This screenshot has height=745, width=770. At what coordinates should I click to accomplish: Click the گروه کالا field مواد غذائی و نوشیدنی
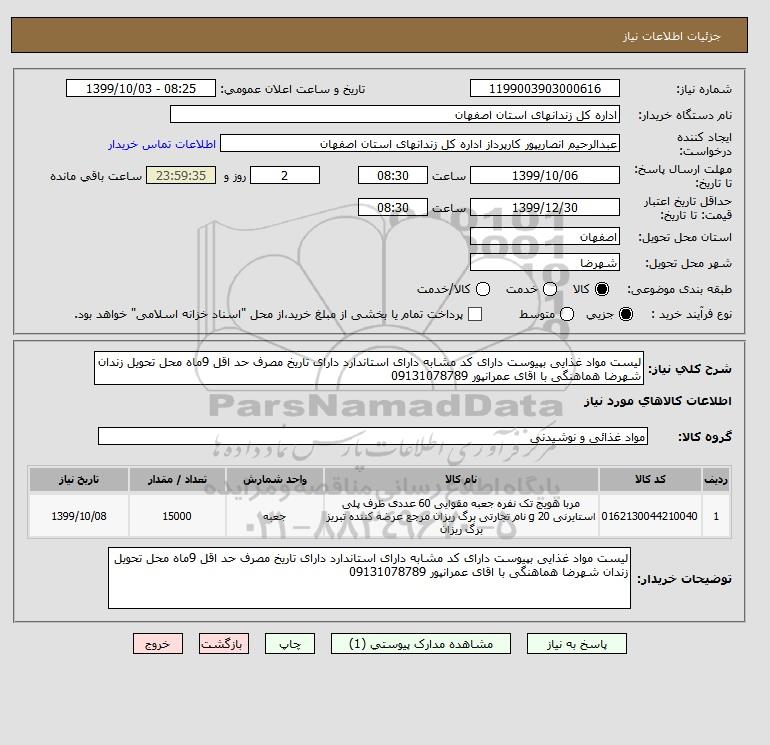[x=373, y=437]
